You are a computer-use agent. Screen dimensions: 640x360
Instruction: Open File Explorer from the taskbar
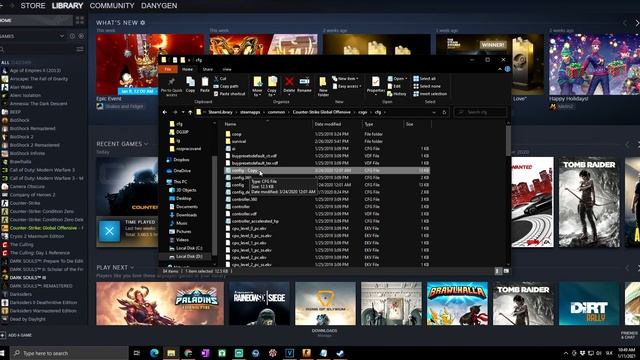pyautogui.click(x=171, y=353)
